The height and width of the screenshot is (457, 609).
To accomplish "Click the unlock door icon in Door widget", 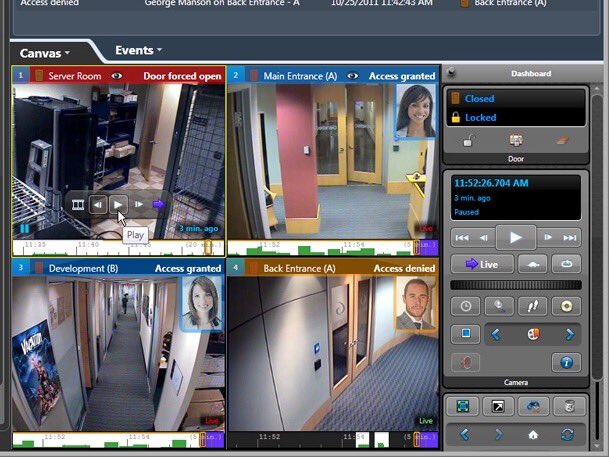I will [x=468, y=141].
